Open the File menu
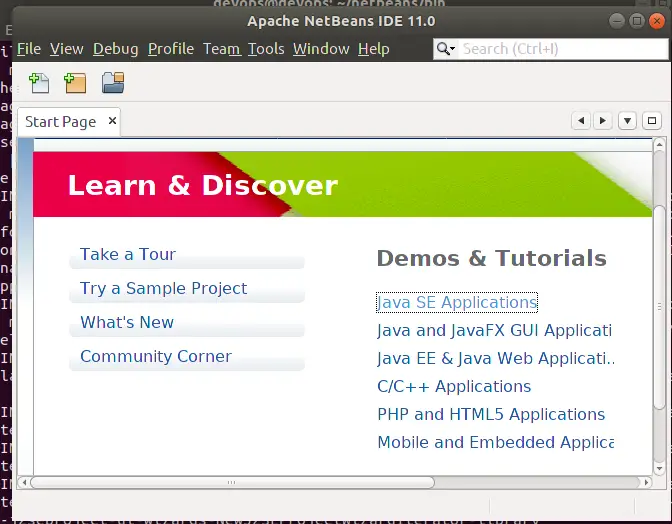672x524 pixels. [29, 49]
